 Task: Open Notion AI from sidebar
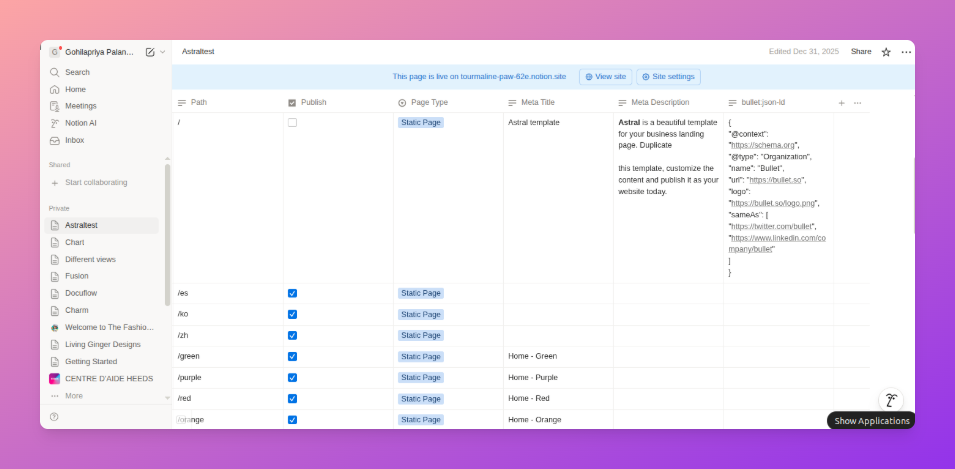[80, 123]
